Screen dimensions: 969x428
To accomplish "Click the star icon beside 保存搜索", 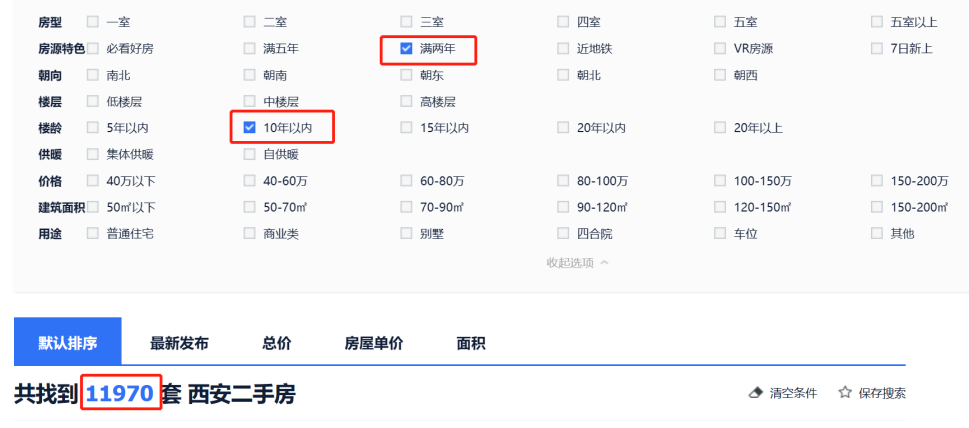I will 844,392.
